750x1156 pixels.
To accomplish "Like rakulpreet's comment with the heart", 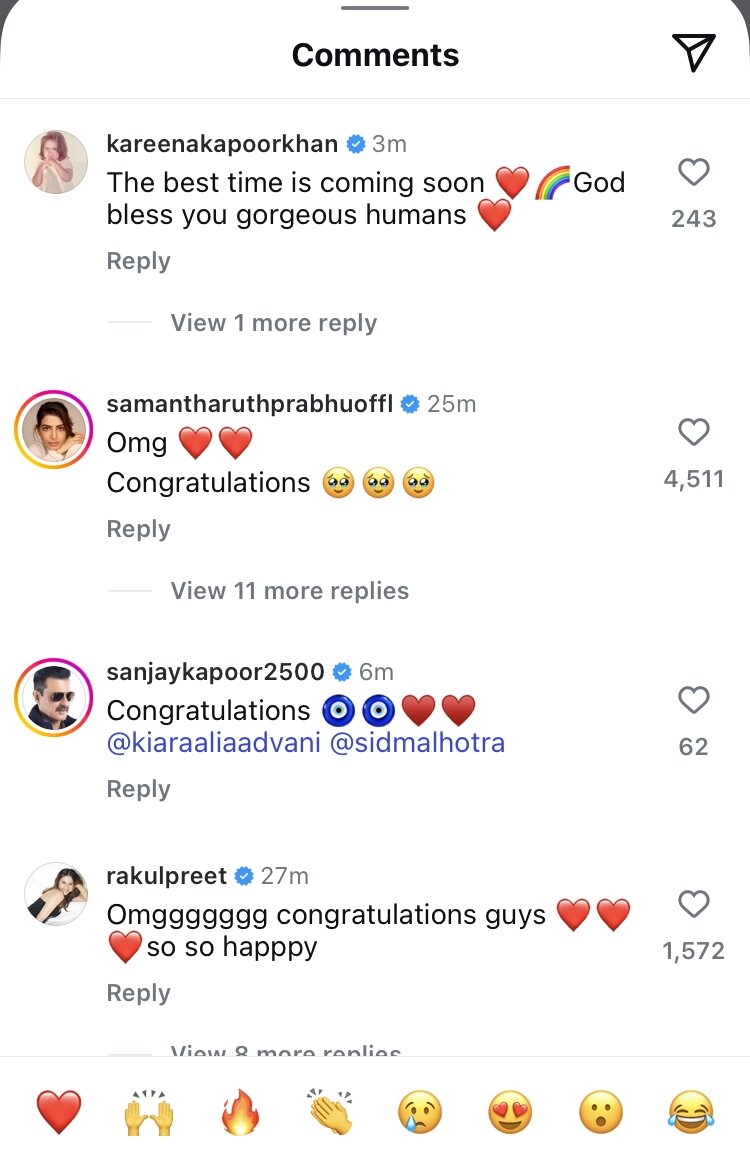I will pyautogui.click(x=693, y=904).
